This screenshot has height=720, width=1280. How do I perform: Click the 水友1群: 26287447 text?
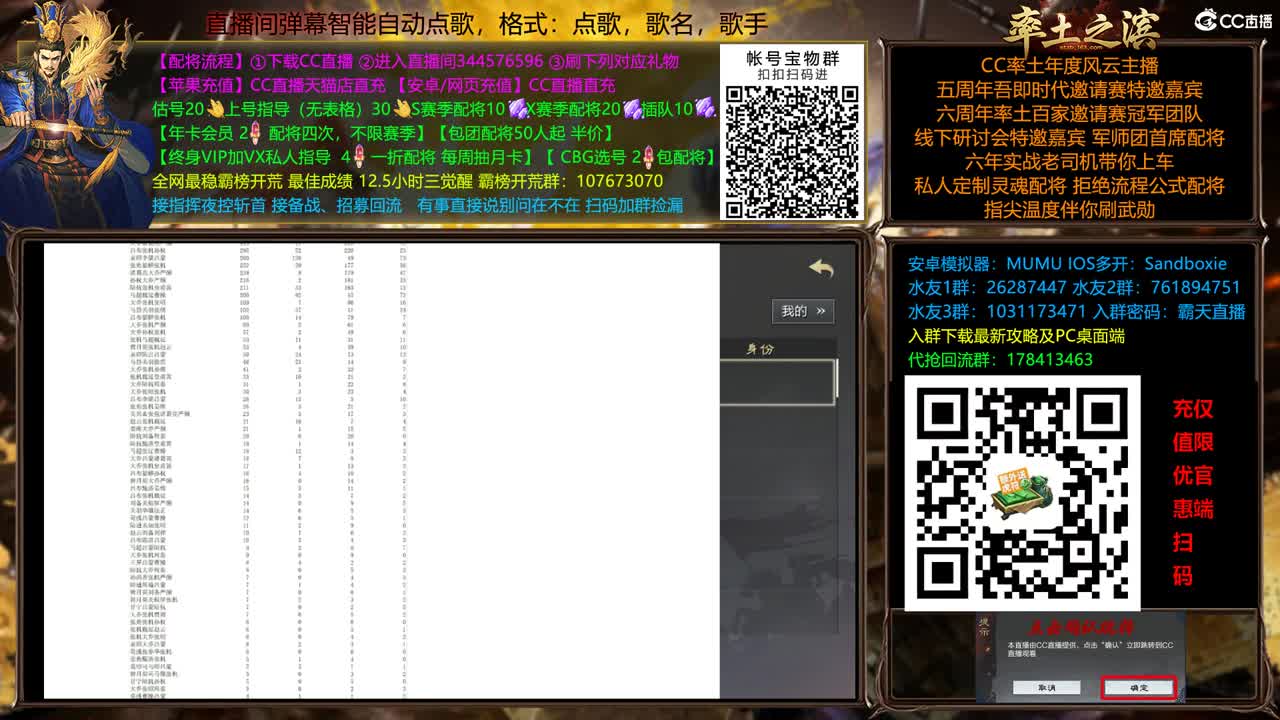987,288
